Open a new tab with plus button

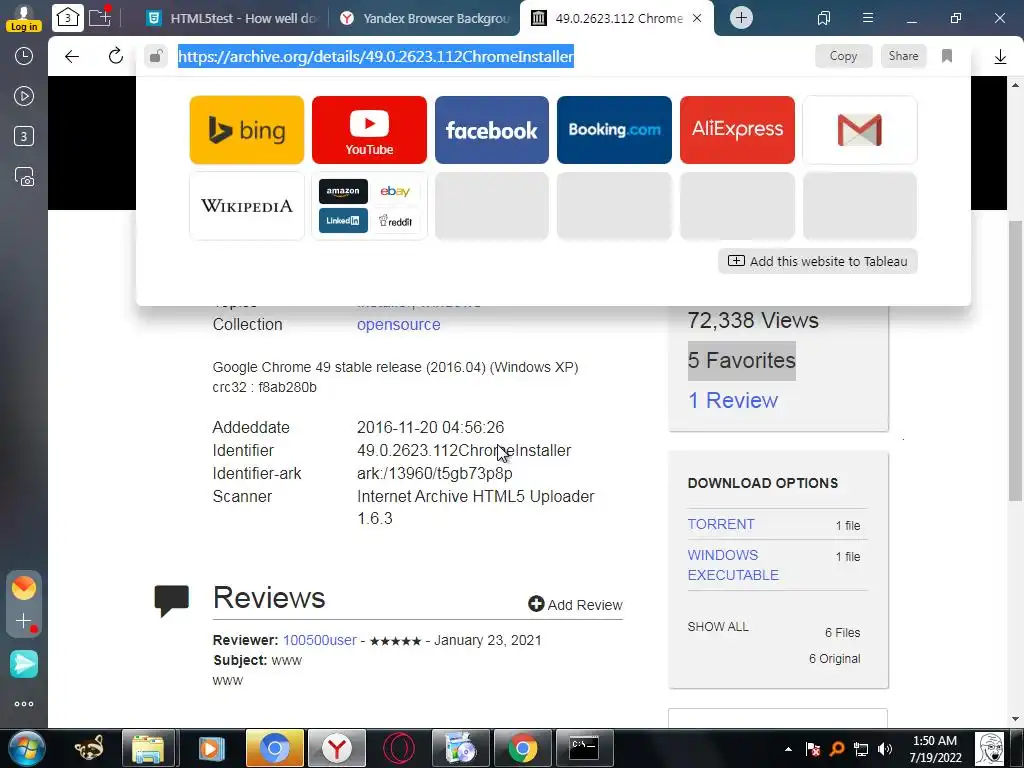(x=741, y=18)
